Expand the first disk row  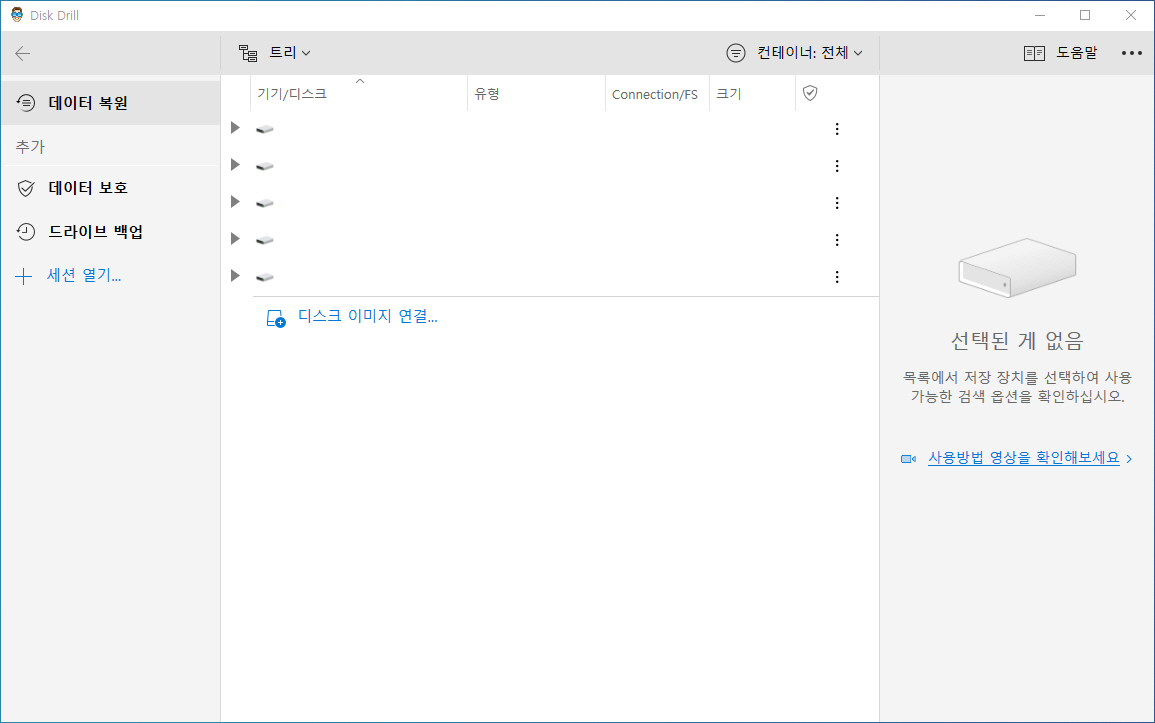point(235,128)
